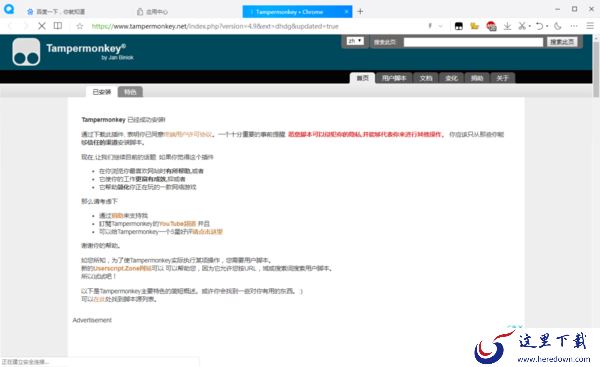Click the search this page button

point(562,42)
